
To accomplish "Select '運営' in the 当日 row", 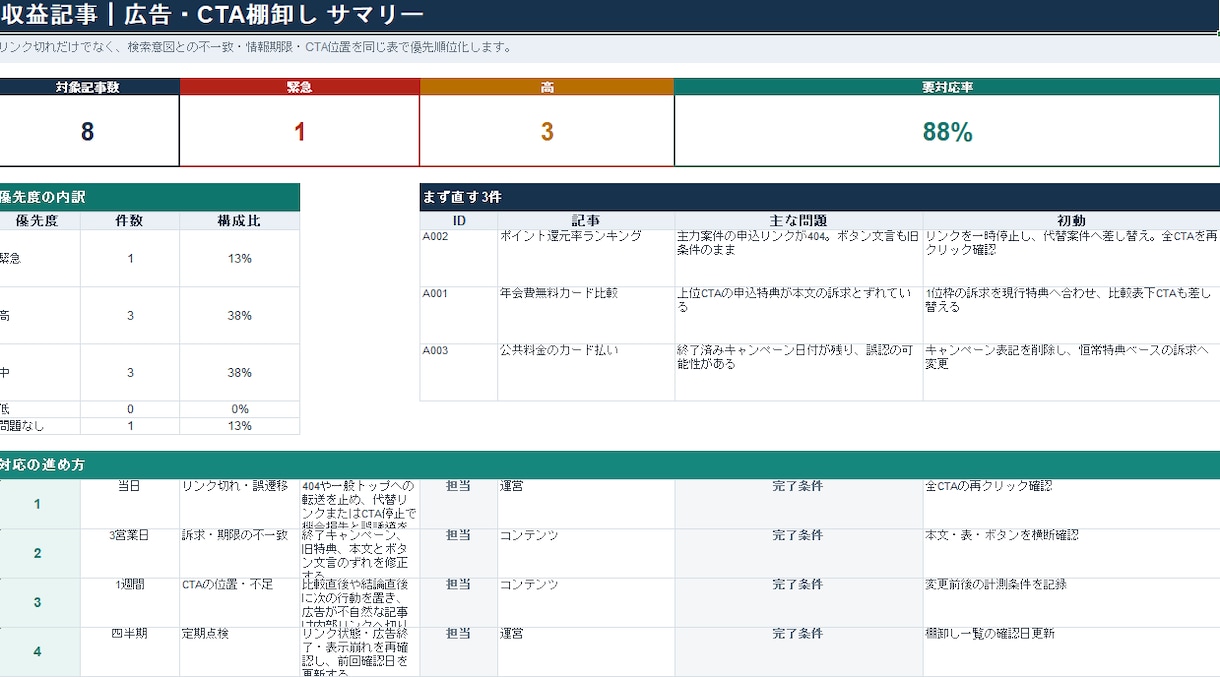I will click(586, 504).
